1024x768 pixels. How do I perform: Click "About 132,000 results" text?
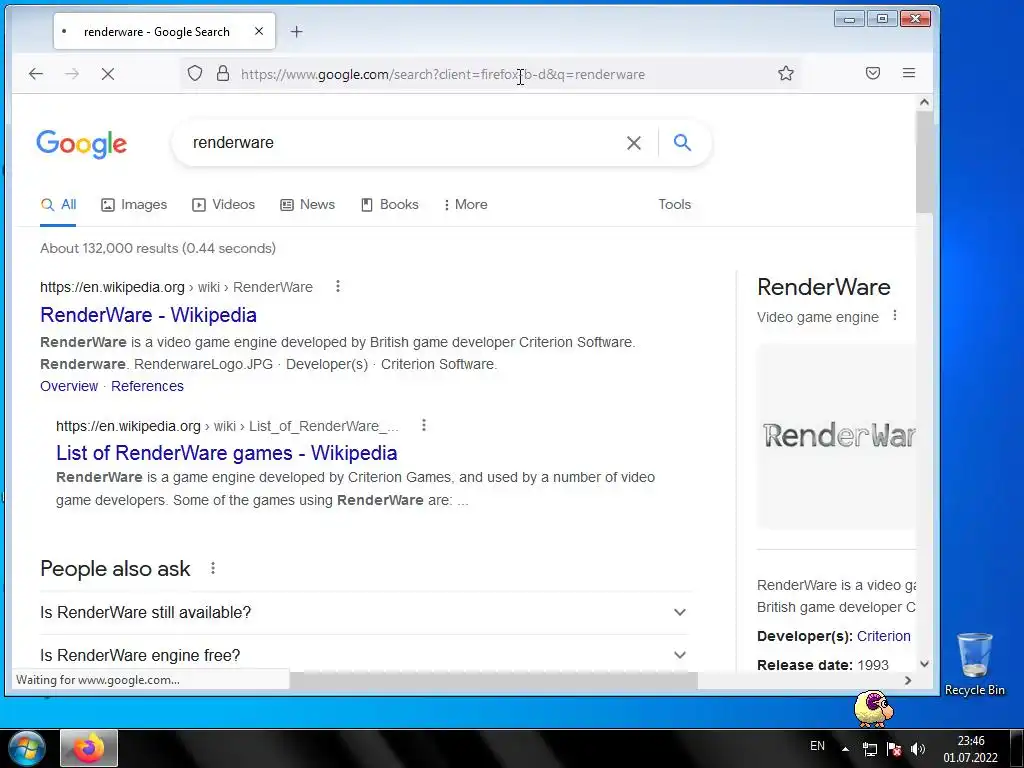(158, 248)
